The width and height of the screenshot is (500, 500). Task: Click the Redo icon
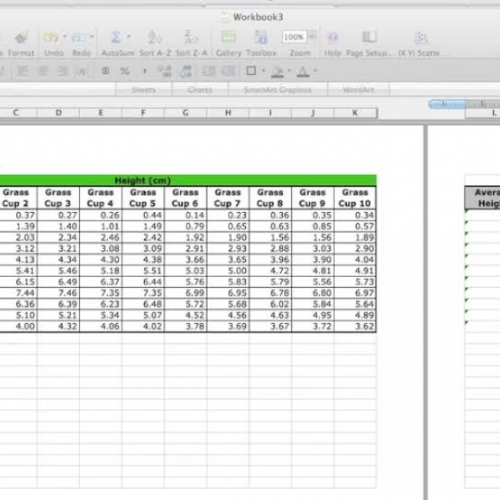pyautogui.click(x=79, y=37)
